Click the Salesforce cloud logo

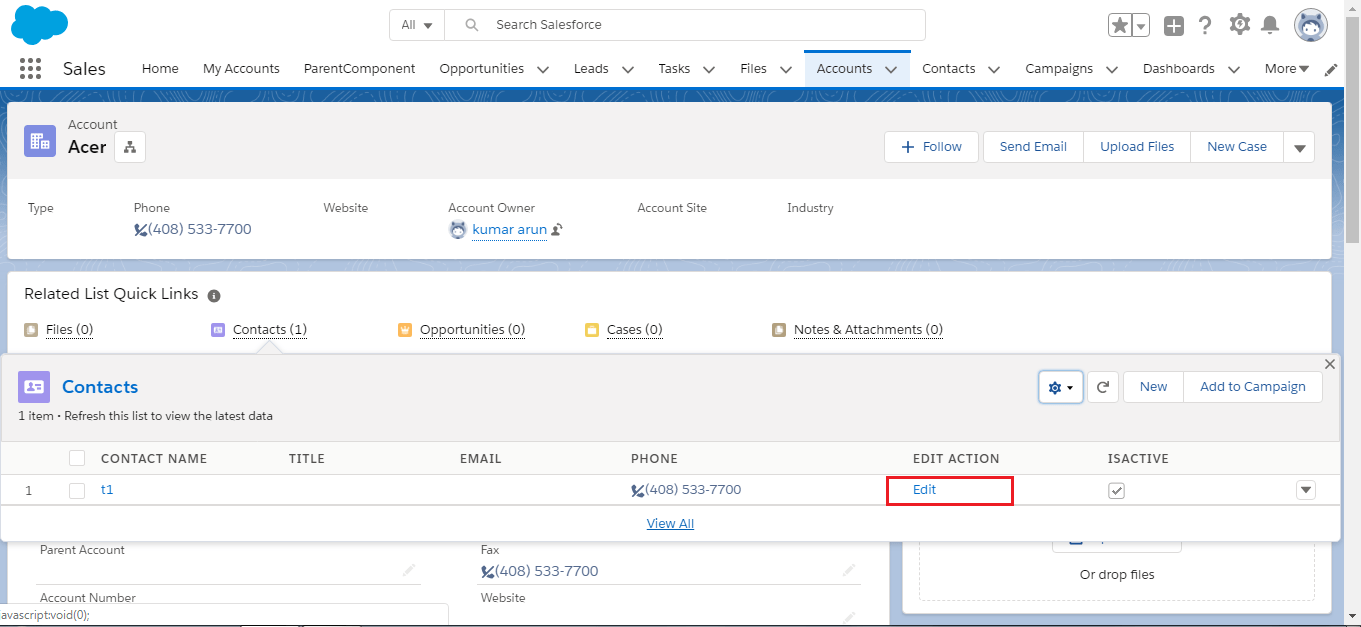(39, 24)
